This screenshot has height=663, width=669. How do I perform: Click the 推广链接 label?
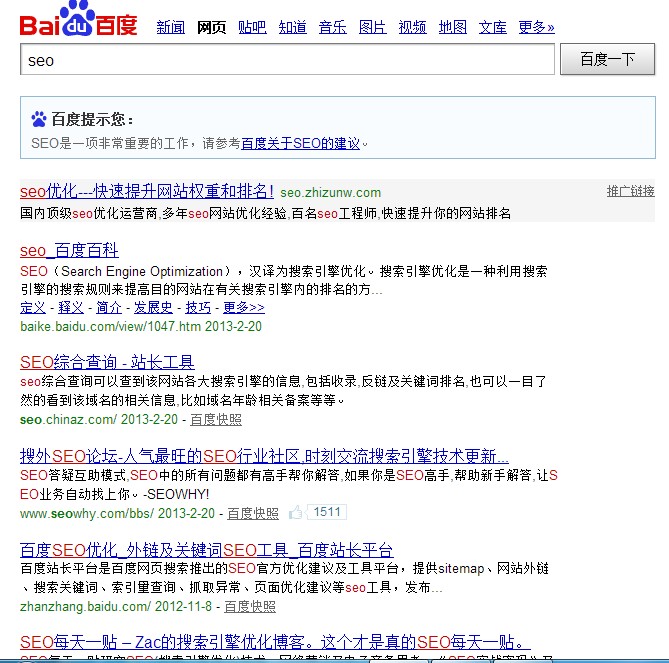tap(630, 191)
